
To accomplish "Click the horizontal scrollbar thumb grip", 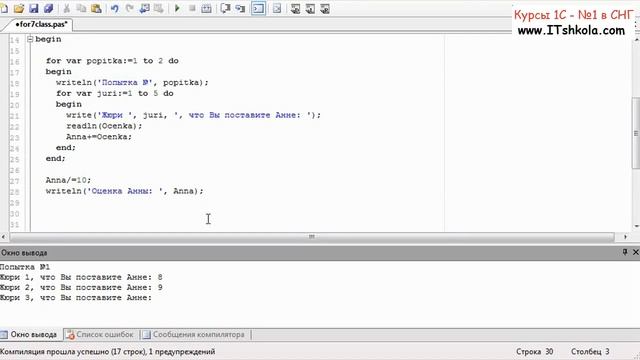I will tap(312, 237).
